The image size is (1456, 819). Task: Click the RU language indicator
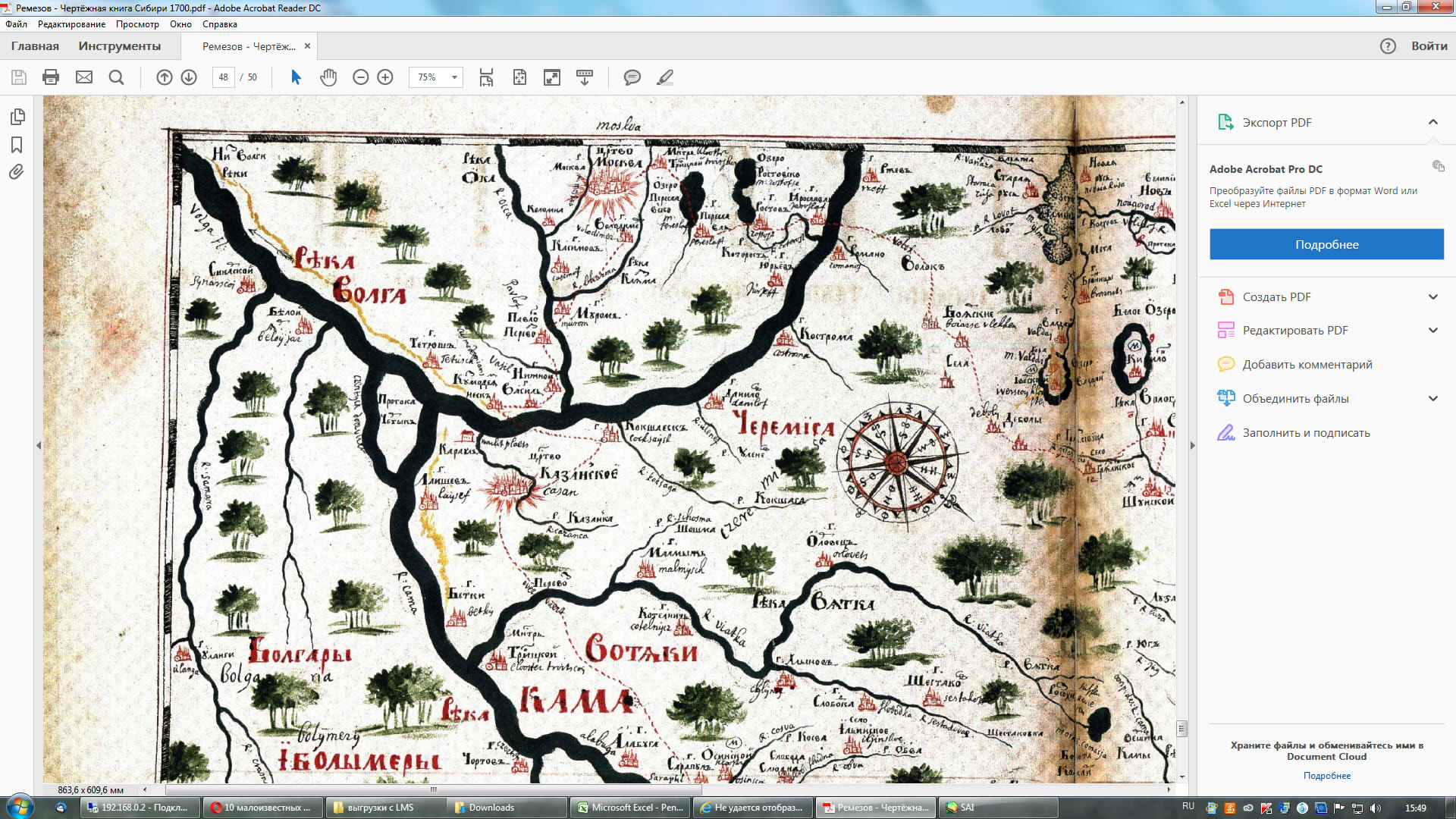[1188, 806]
